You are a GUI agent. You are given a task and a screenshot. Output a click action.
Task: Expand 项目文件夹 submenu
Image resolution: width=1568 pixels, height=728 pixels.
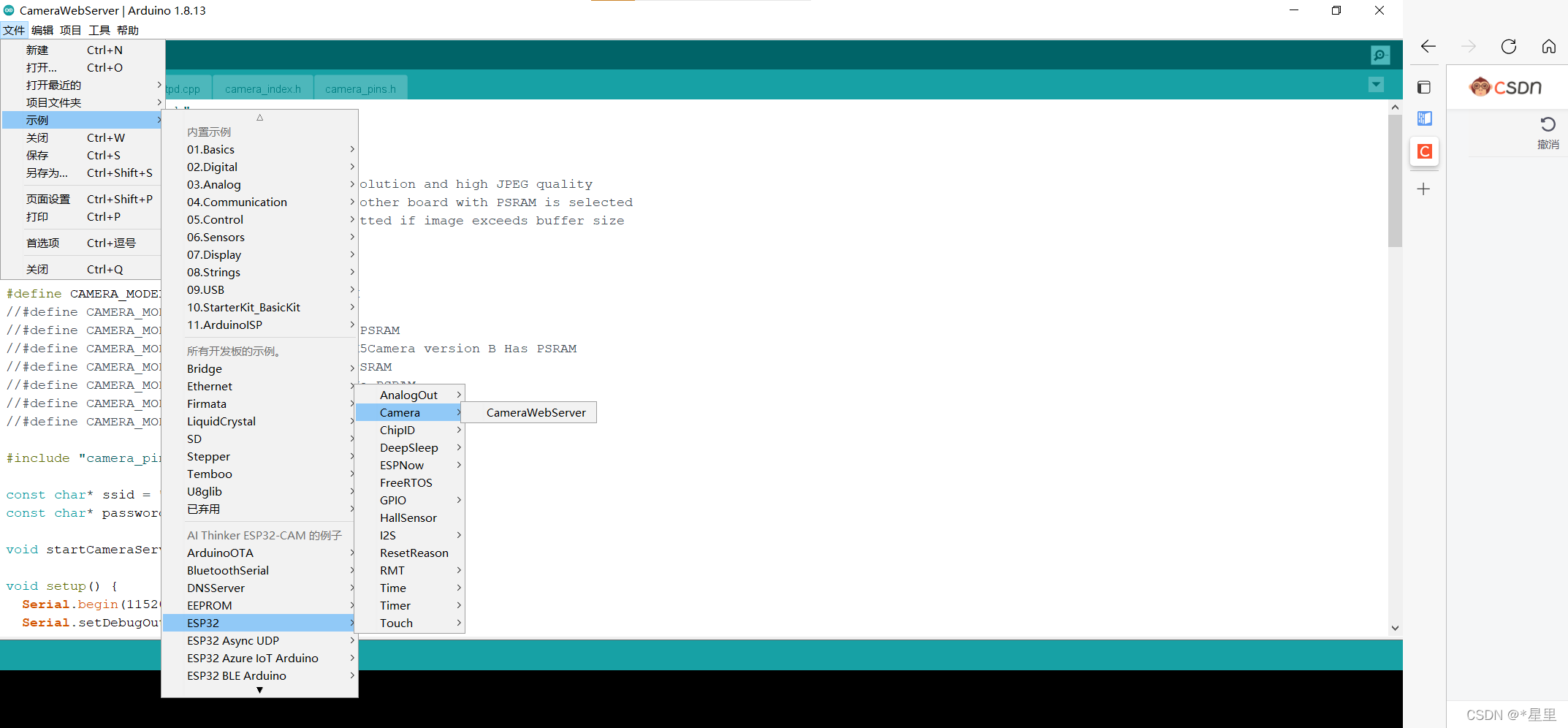coord(83,102)
